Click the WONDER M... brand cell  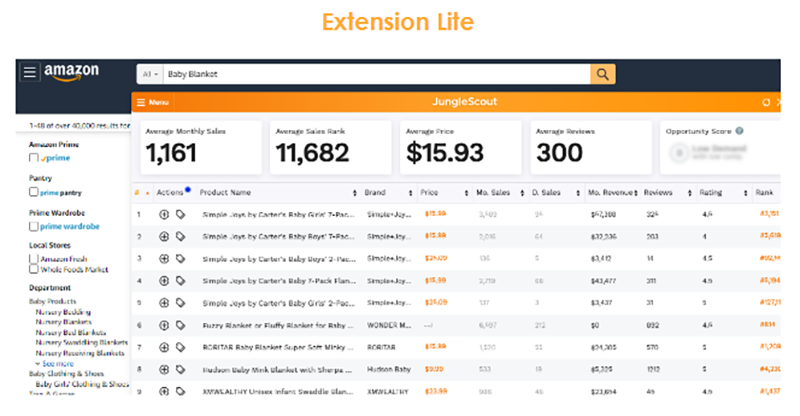pyautogui.click(x=389, y=325)
